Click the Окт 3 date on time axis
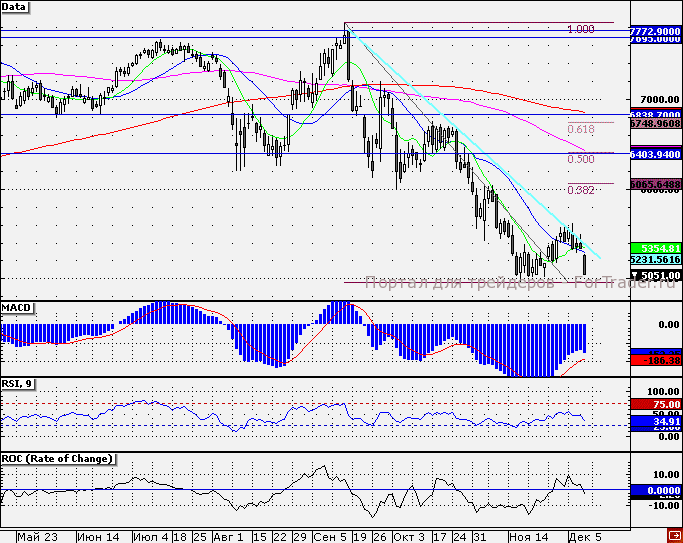683x543 pixels. click(x=408, y=536)
